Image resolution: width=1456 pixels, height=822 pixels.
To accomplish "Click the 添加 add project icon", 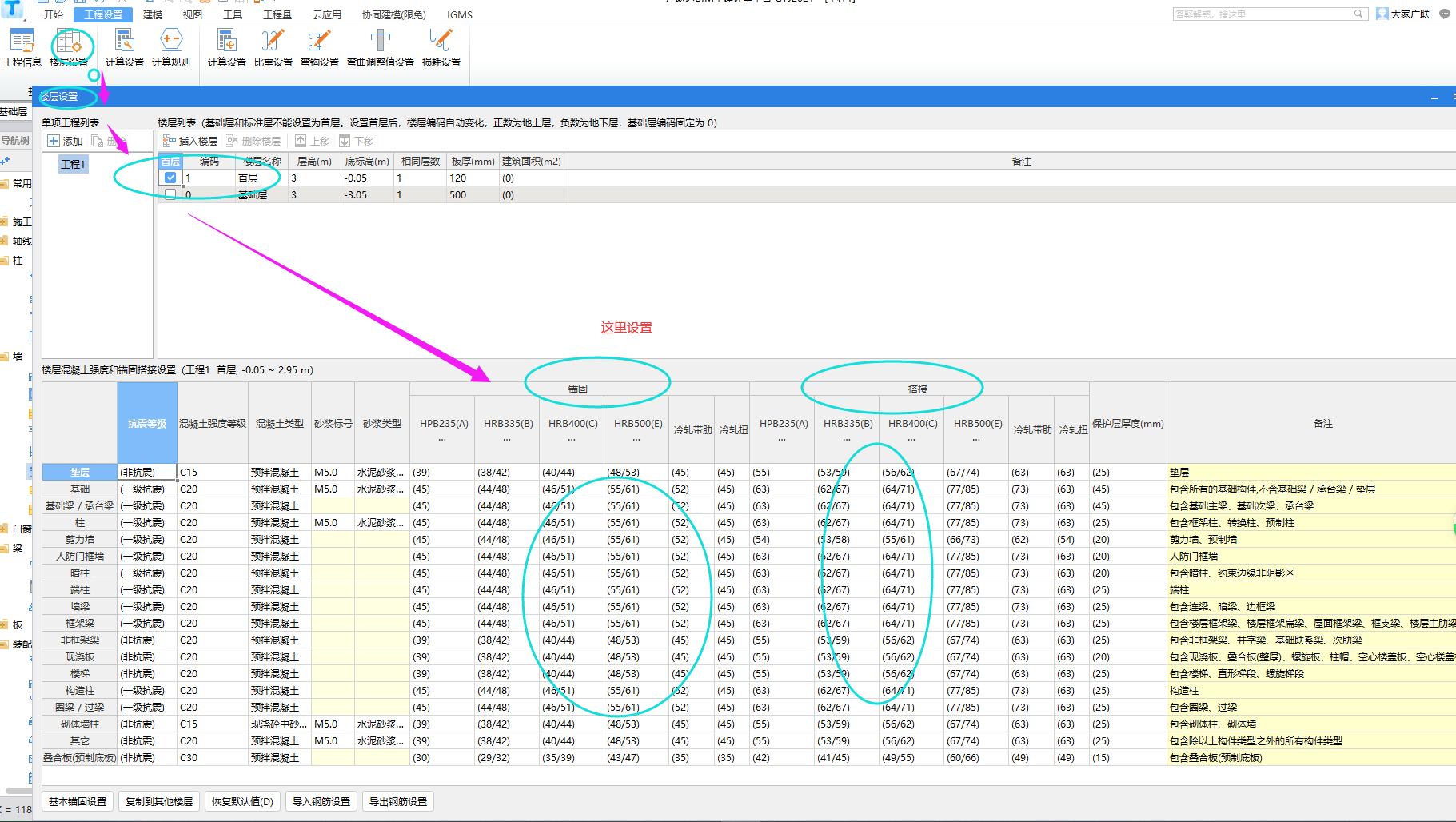I will 54,141.
